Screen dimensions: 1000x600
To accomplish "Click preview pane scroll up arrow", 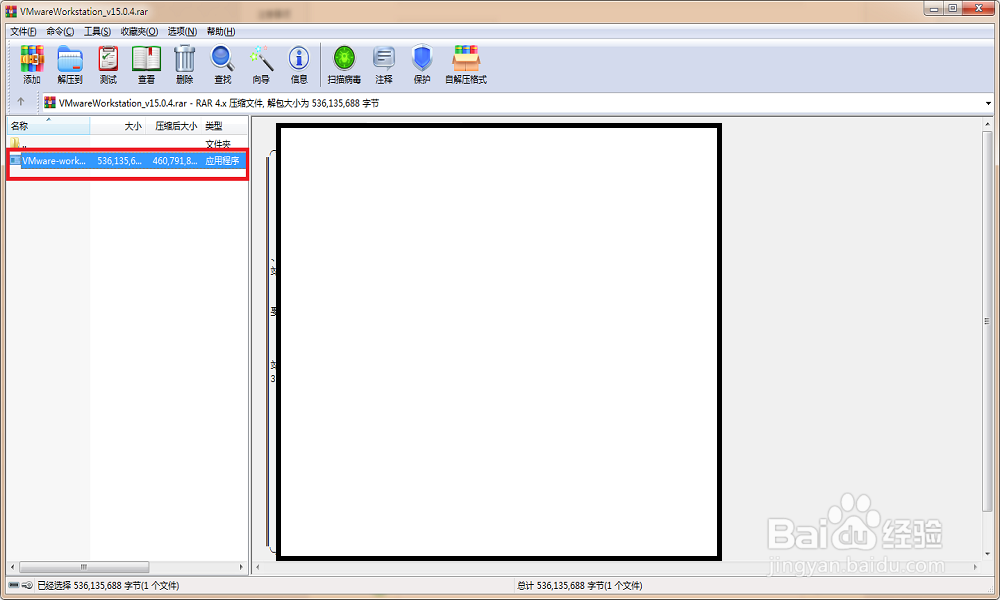I will tap(987, 124).
